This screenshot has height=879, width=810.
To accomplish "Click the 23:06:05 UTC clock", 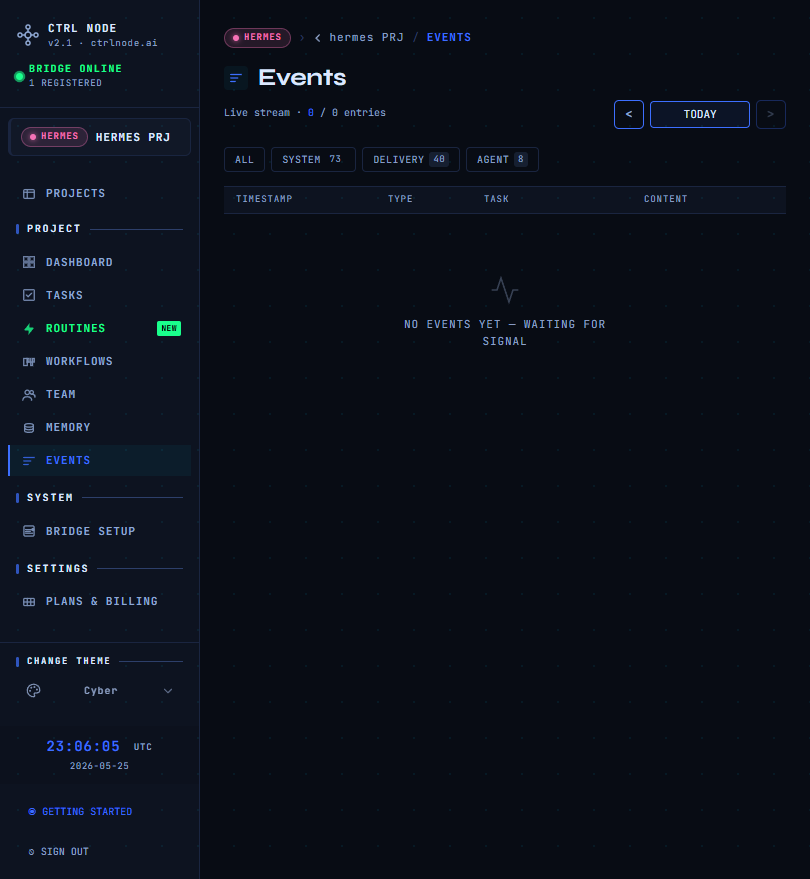I will pos(99,747).
